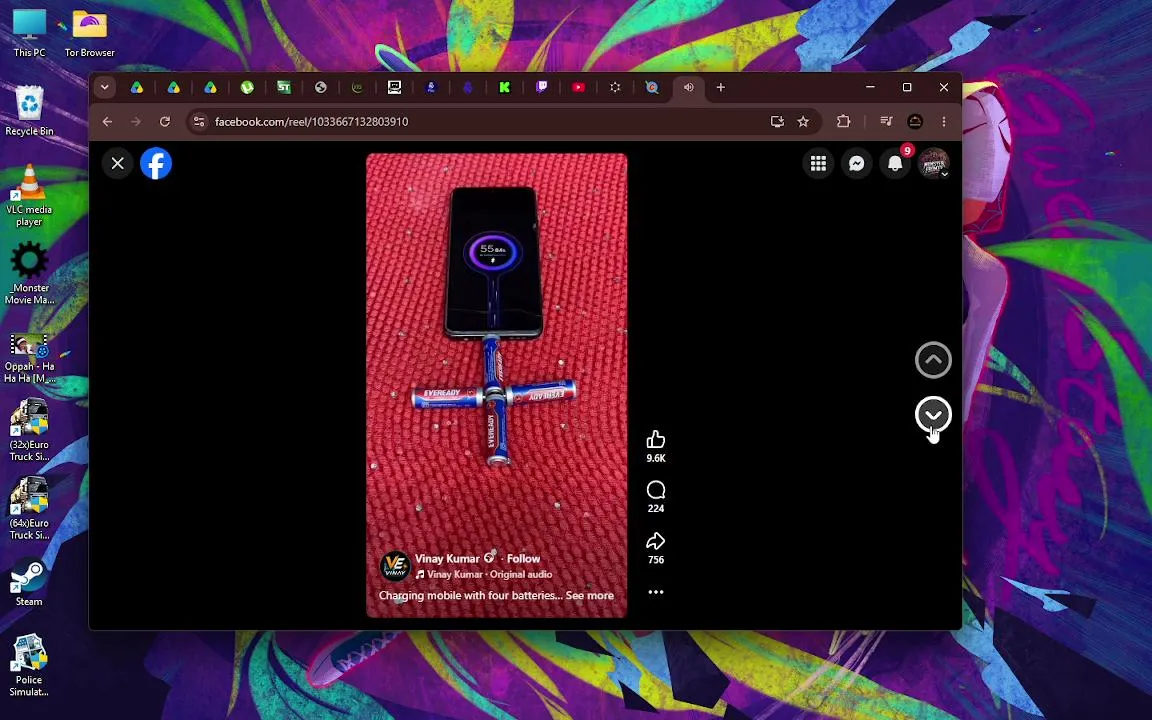The image size is (1152, 720).
Task: Open Chrome's three-dot menu
Action: 944,121
